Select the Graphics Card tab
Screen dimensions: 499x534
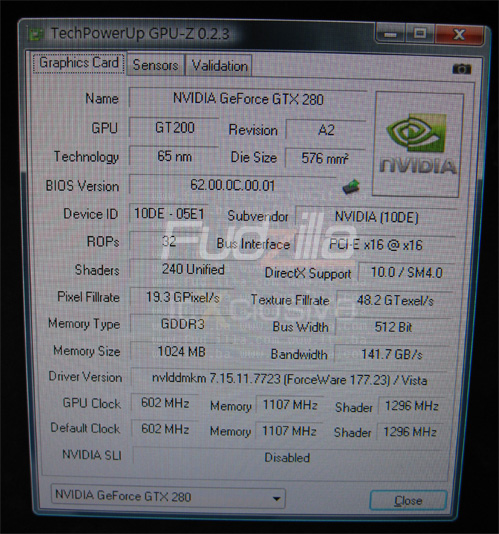[x=79, y=63]
